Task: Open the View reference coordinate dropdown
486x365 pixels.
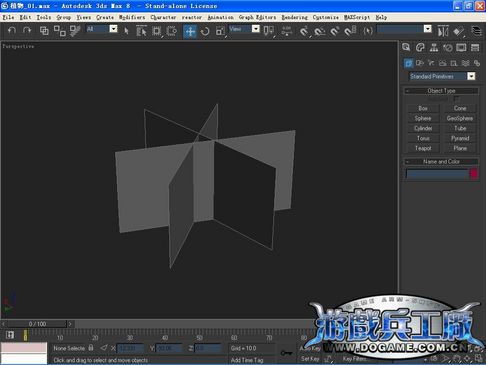Action: click(256, 29)
